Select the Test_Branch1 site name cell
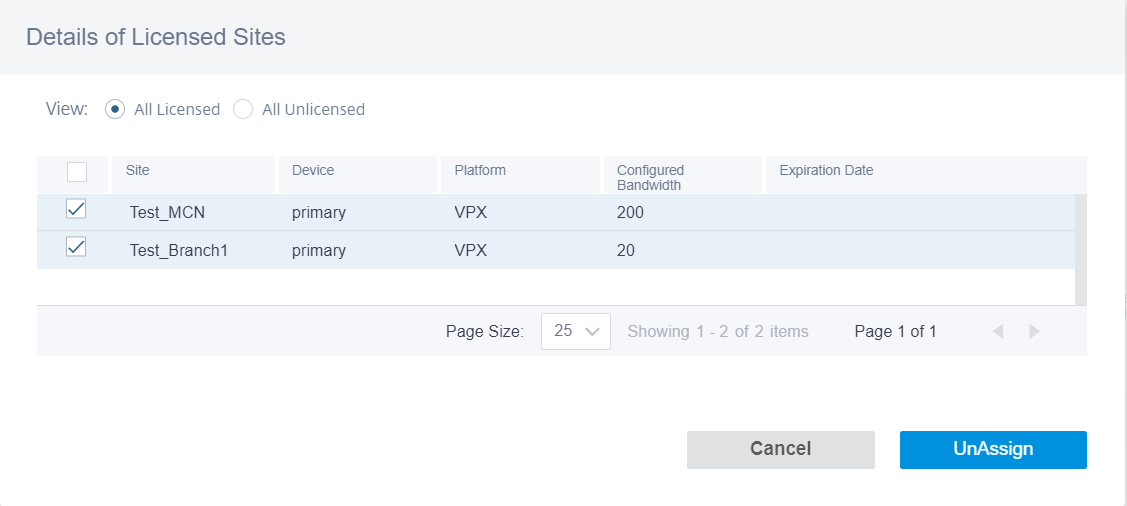This screenshot has height=506, width=1127. pyautogui.click(x=179, y=250)
